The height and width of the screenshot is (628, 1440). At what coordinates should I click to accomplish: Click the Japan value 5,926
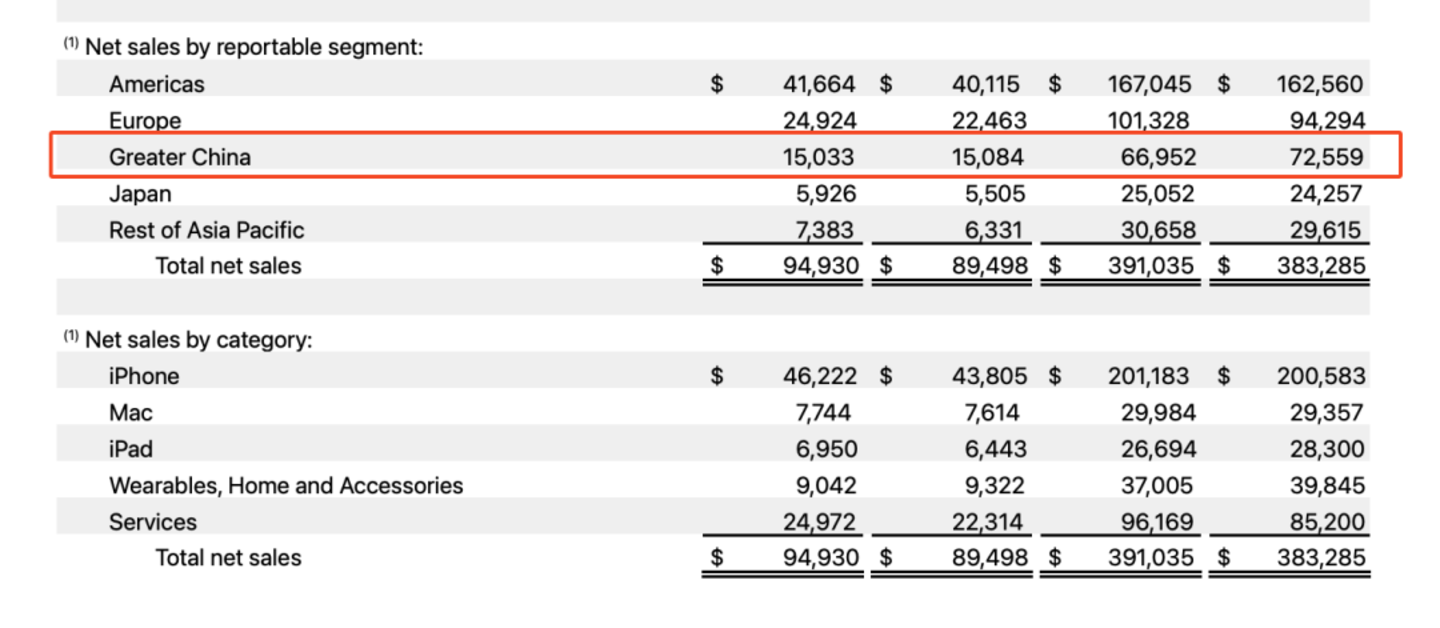pyautogui.click(x=826, y=193)
